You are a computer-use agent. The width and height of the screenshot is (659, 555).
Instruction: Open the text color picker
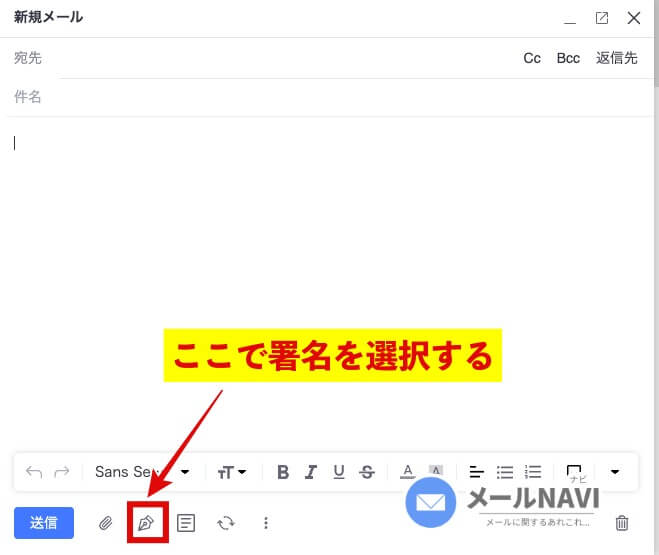tap(407, 471)
